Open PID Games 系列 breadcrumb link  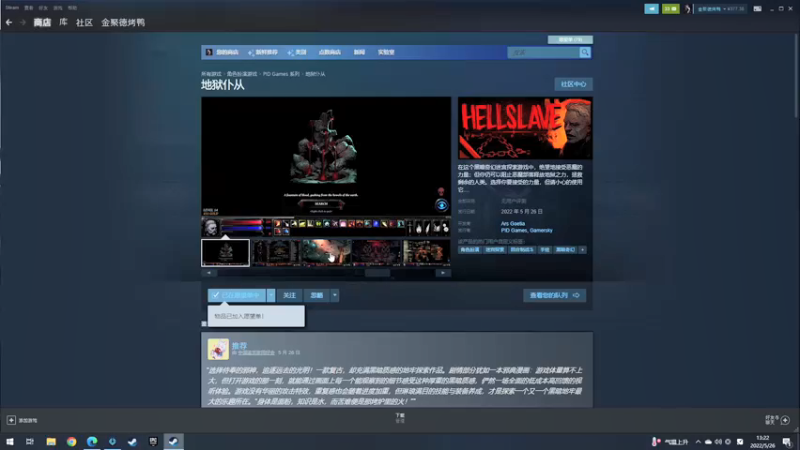tap(281, 74)
